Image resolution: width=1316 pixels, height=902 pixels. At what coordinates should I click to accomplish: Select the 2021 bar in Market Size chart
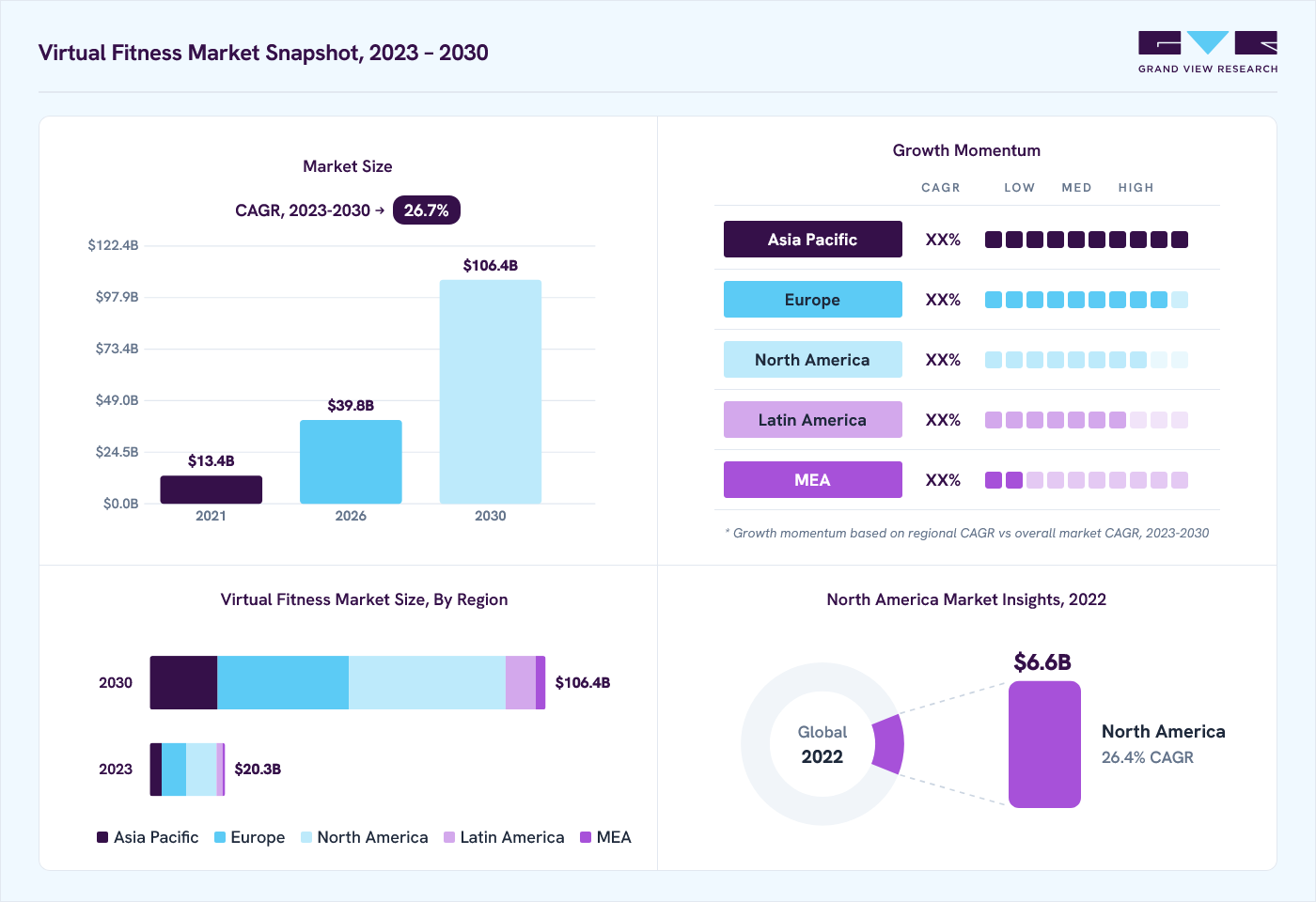pos(211,490)
